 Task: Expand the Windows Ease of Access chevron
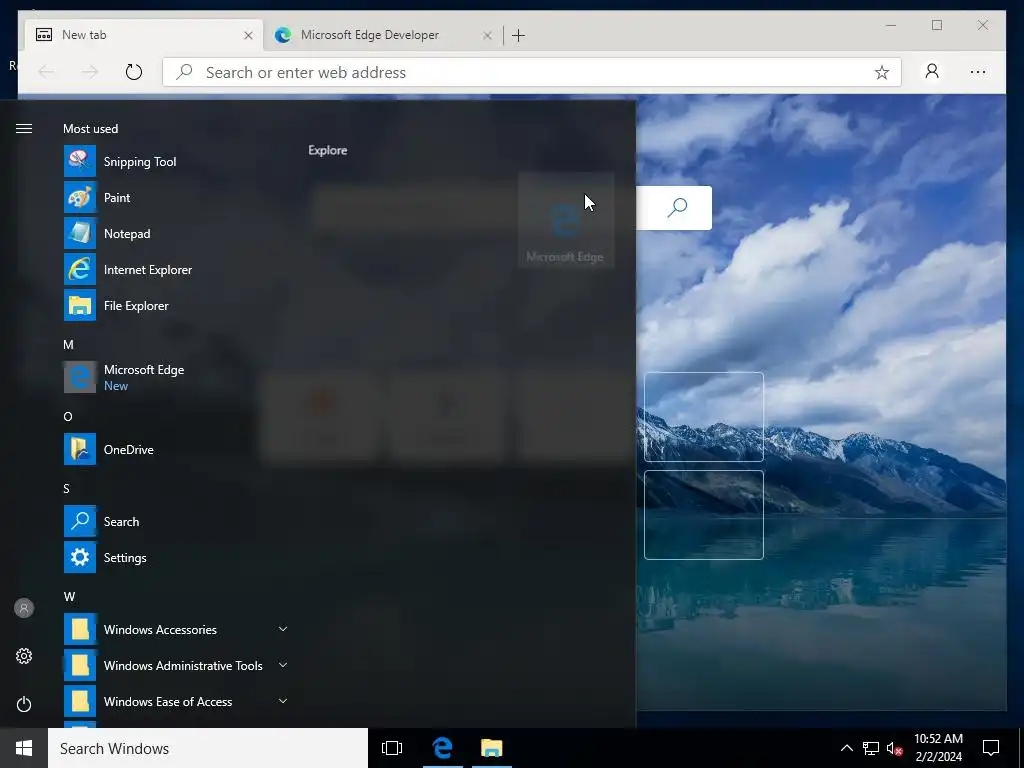(x=283, y=701)
